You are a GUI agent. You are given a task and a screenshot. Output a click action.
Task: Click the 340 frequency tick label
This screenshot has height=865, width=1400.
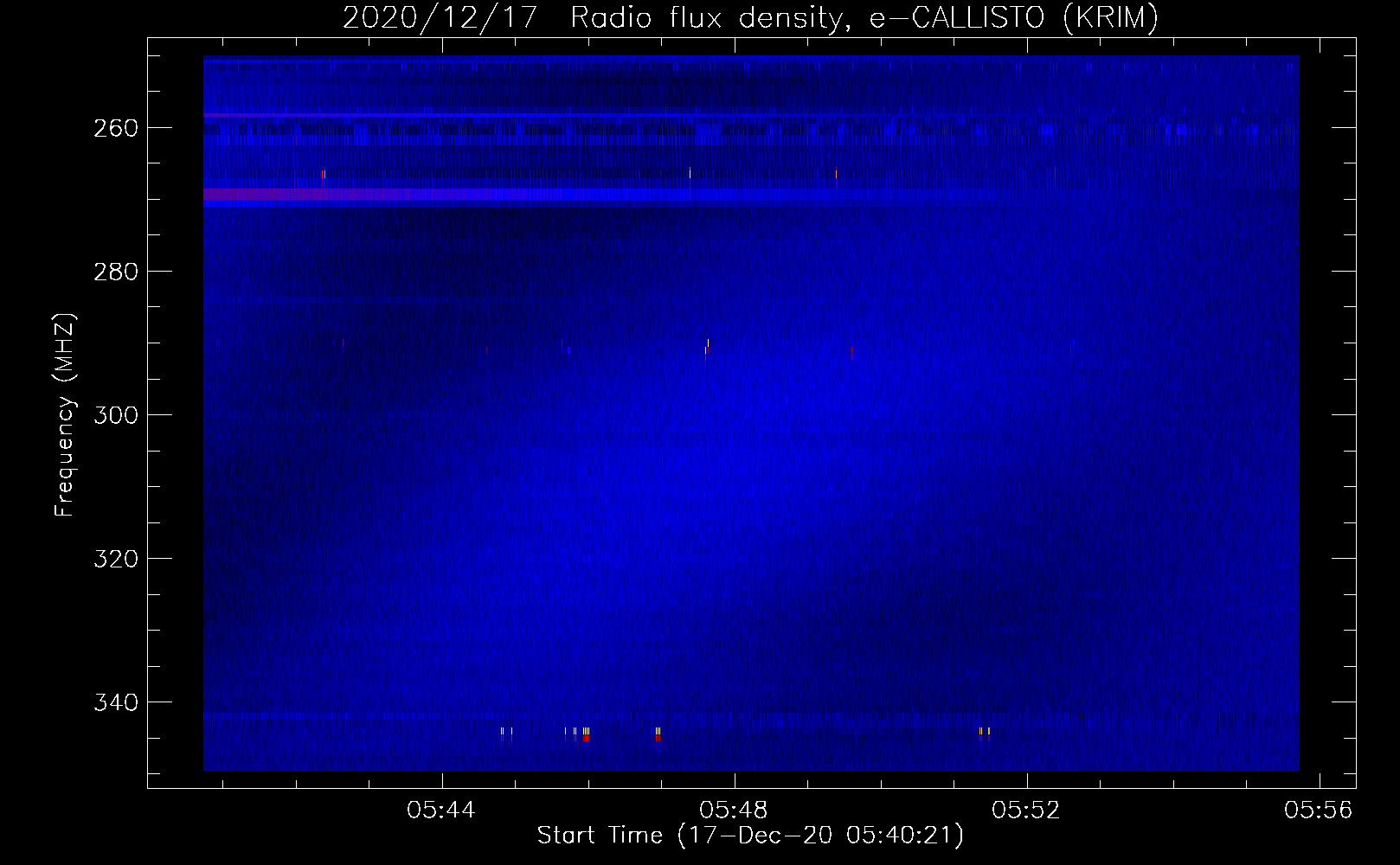click(115, 702)
